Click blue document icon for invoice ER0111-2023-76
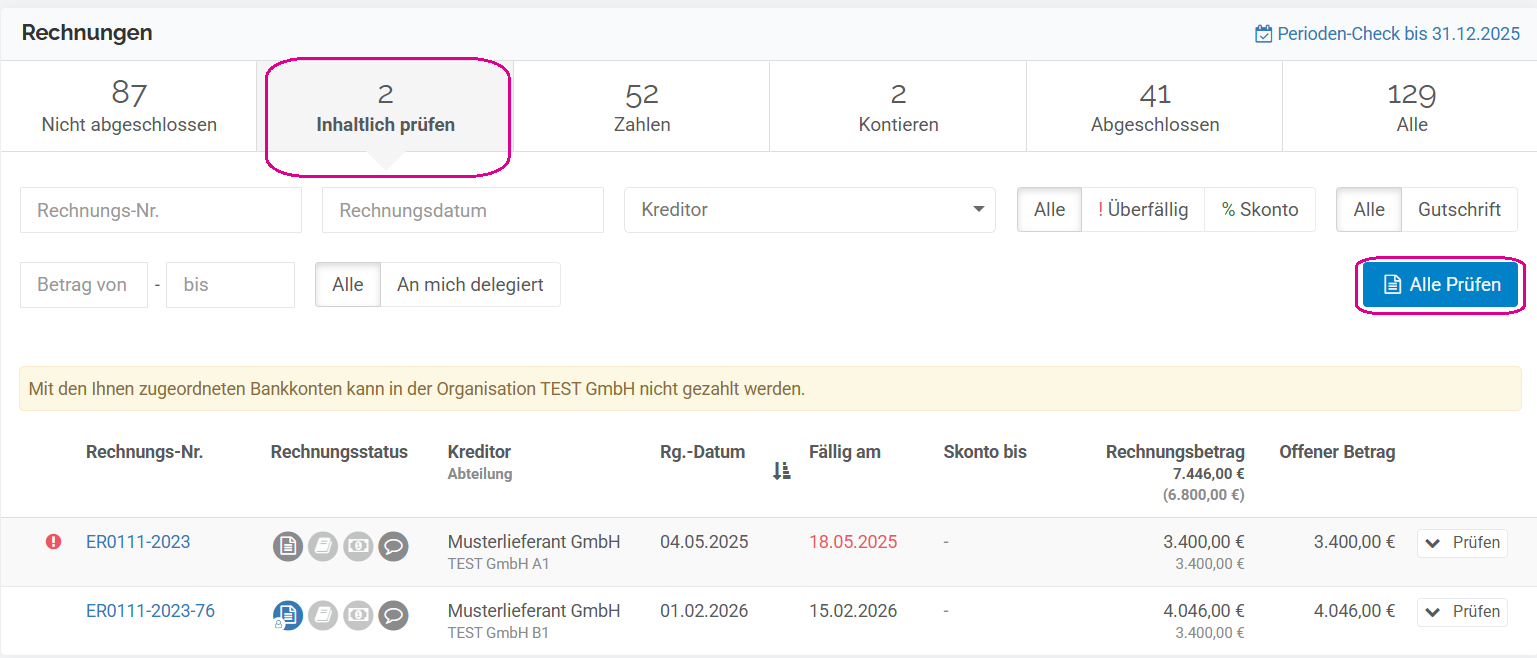 point(288,615)
